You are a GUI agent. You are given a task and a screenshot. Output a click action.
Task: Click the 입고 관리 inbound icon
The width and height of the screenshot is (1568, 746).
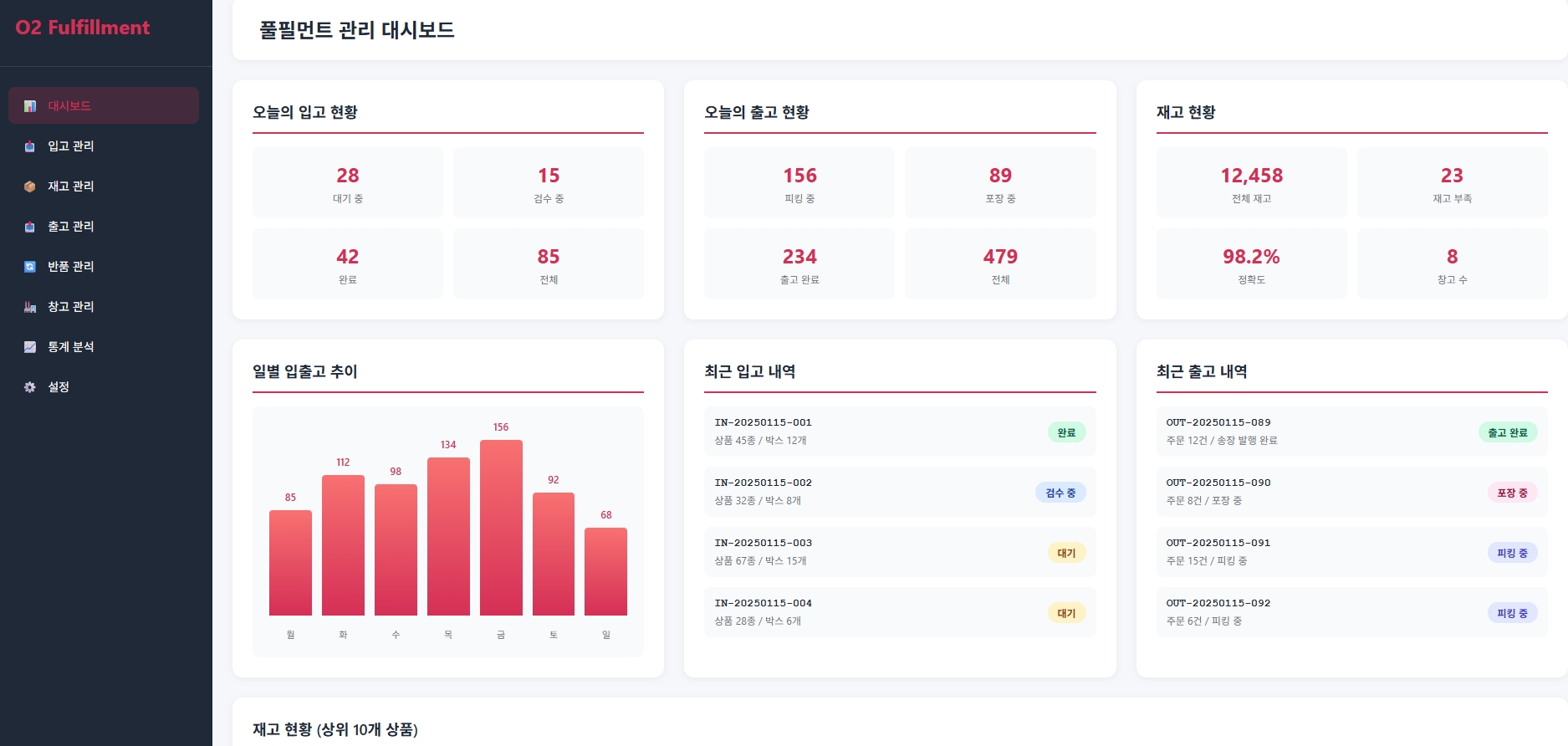click(30, 146)
